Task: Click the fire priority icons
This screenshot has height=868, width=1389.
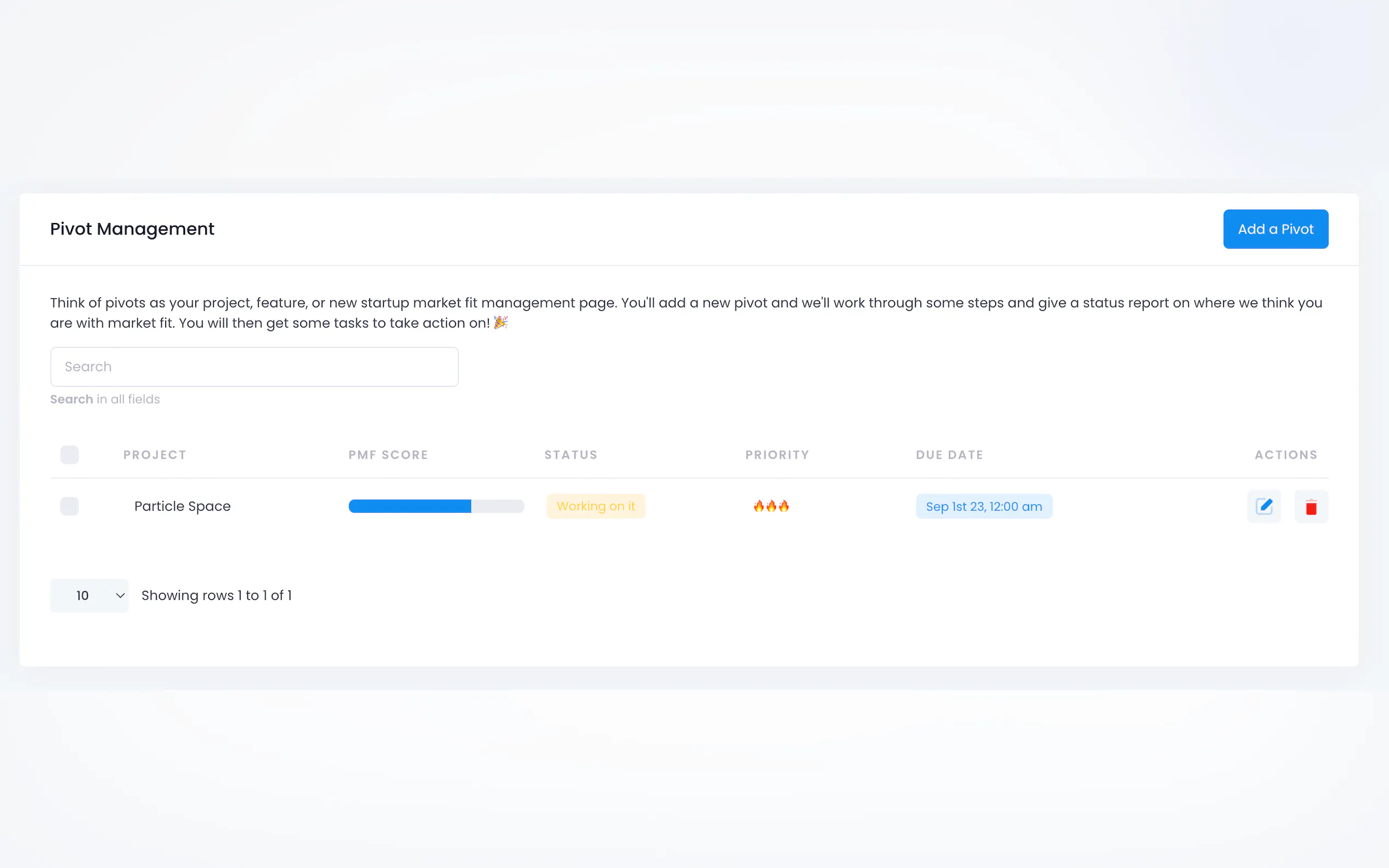Action: (x=771, y=506)
